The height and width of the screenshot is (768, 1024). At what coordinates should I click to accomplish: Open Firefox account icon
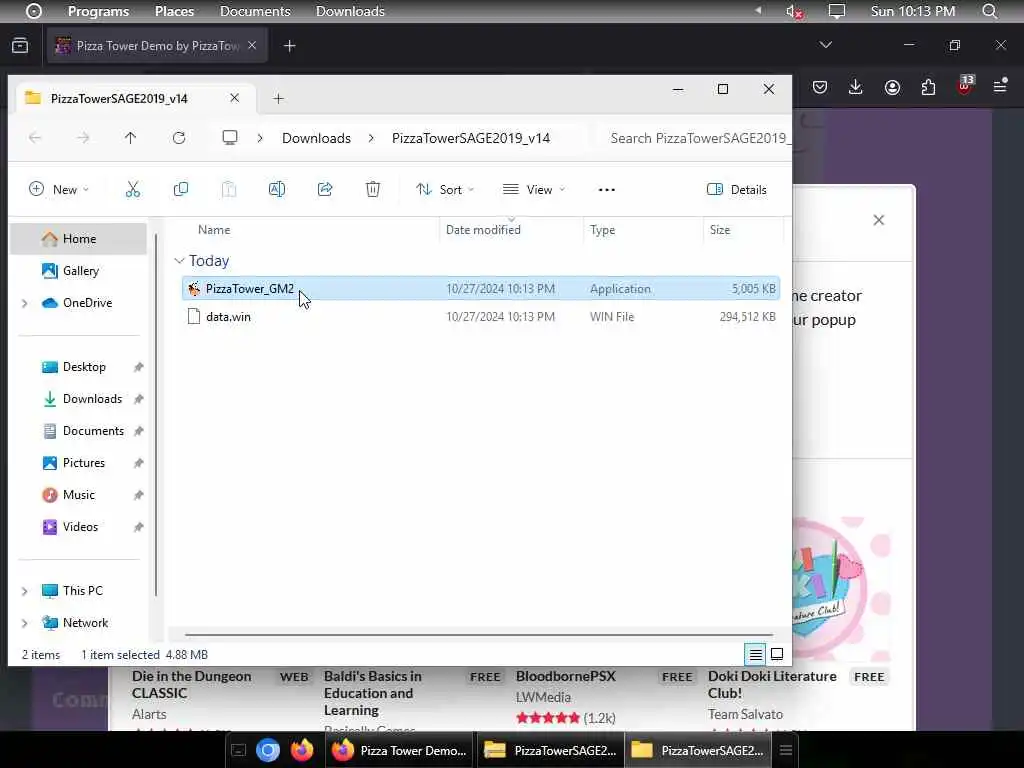(892, 87)
